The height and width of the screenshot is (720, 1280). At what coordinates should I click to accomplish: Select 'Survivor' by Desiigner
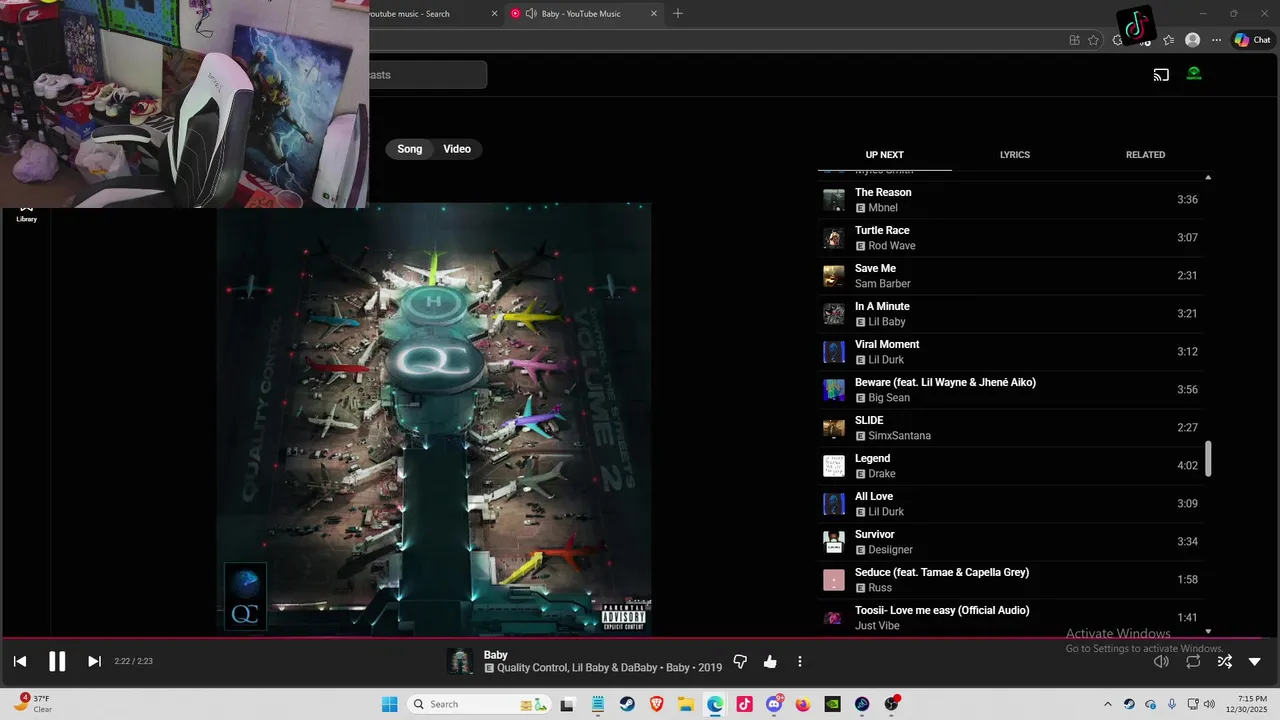point(1010,542)
